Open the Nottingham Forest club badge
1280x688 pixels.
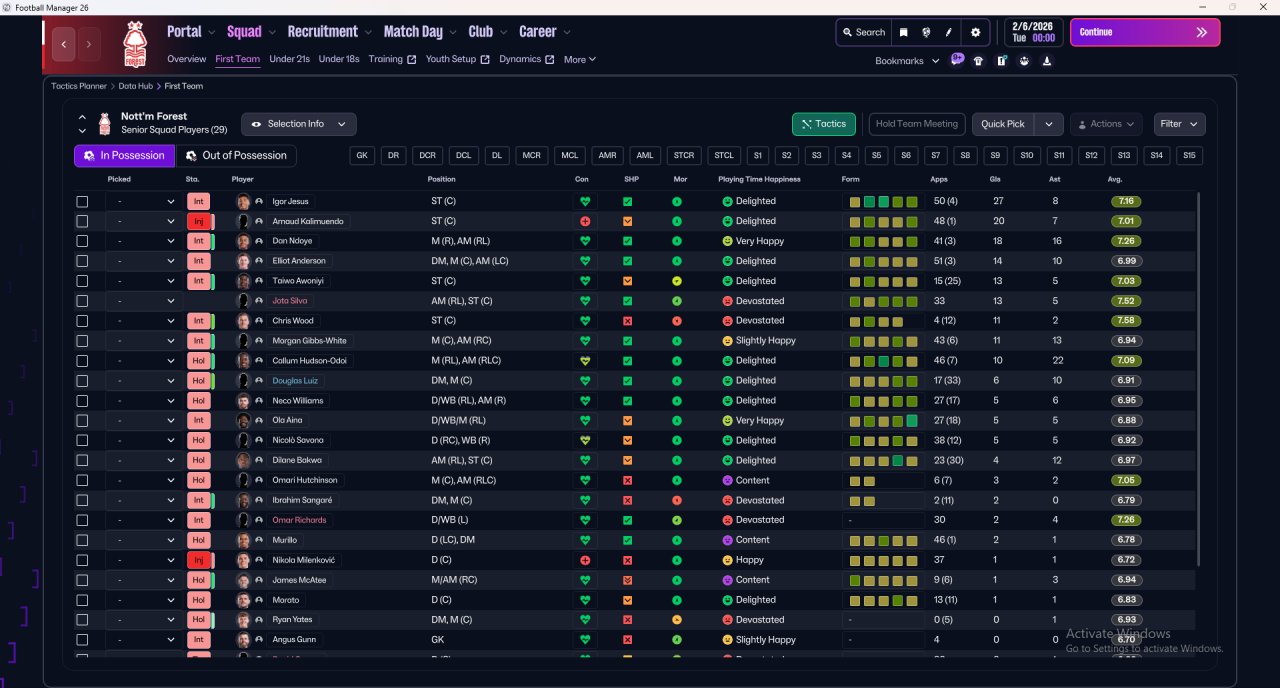[x=134, y=44]
